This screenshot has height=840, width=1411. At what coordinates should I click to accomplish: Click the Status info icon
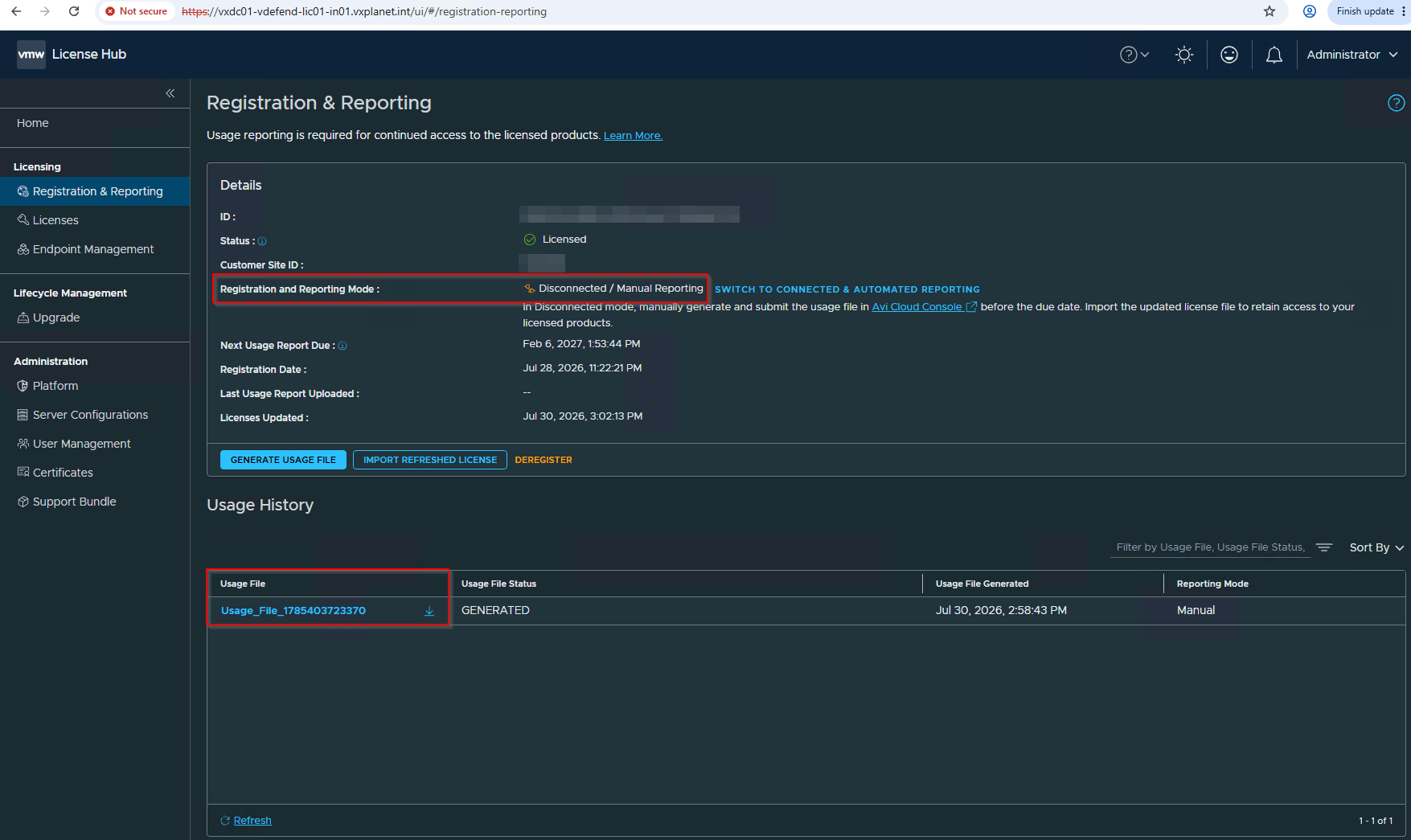pyautogui.click(x=262, y=241)
